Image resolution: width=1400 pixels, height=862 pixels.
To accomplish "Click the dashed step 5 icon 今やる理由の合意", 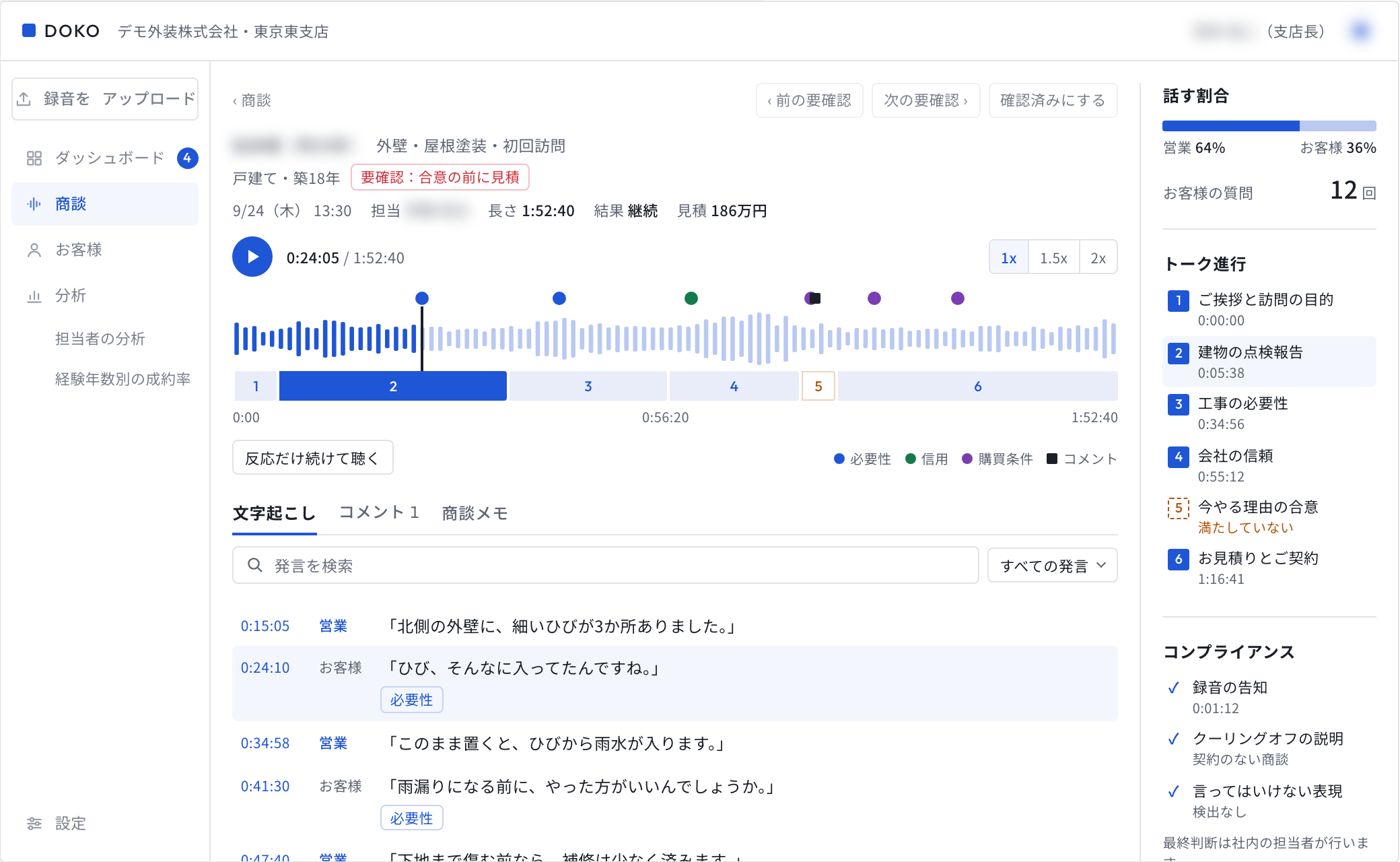I will coord(1178,508).
